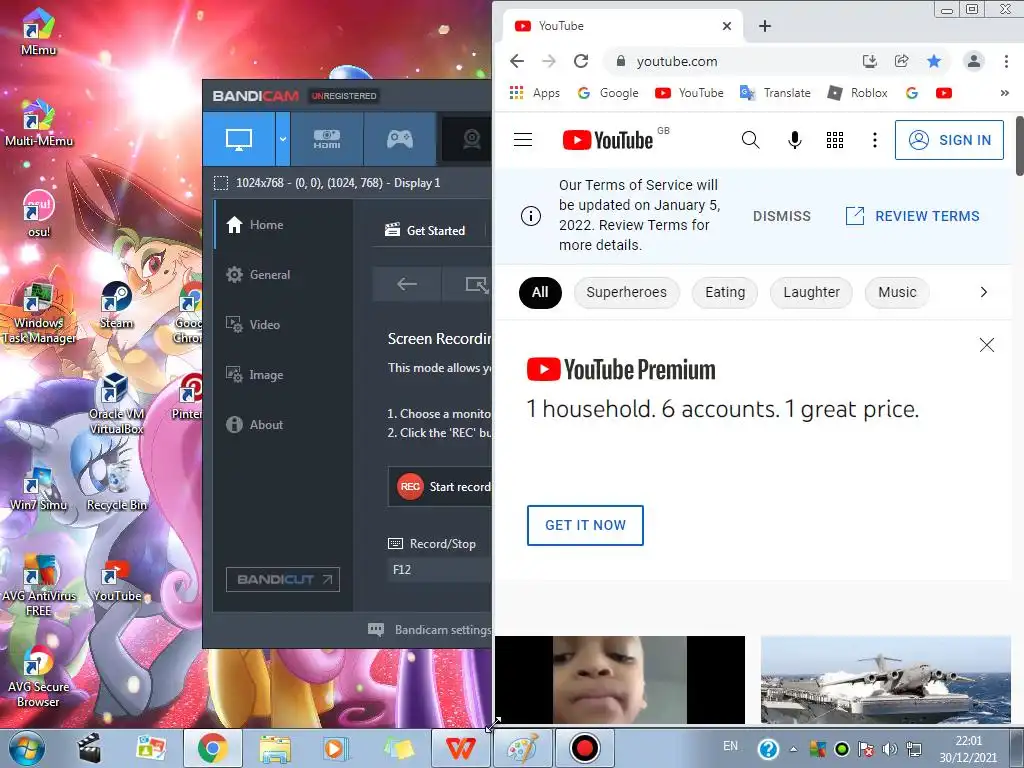Click the taskbar clock showing 22:01
Screen dimensions: 1024x768
[x=968, y=748]
